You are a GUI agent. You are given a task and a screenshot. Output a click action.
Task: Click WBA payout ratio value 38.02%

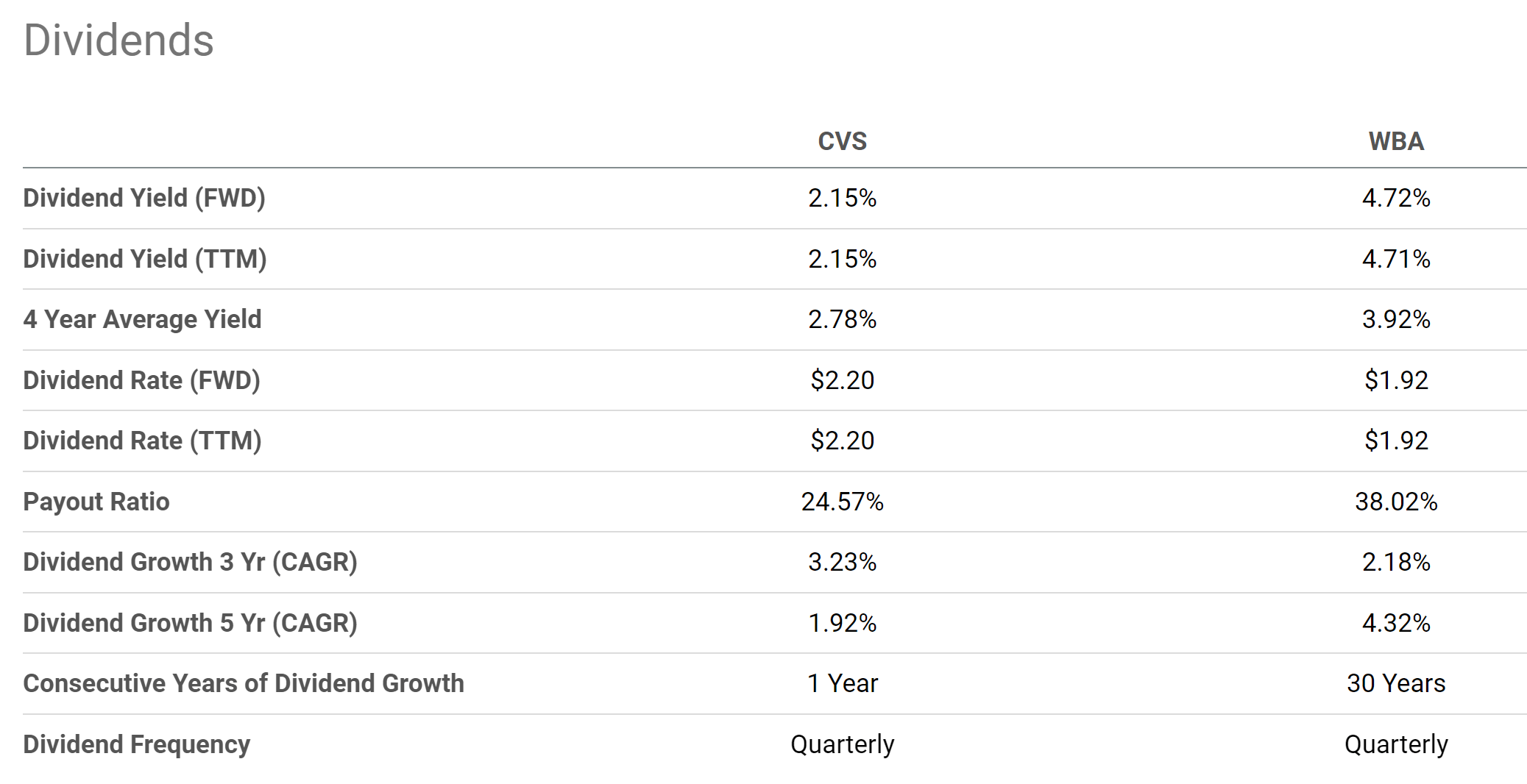[x=1395, y=502]
